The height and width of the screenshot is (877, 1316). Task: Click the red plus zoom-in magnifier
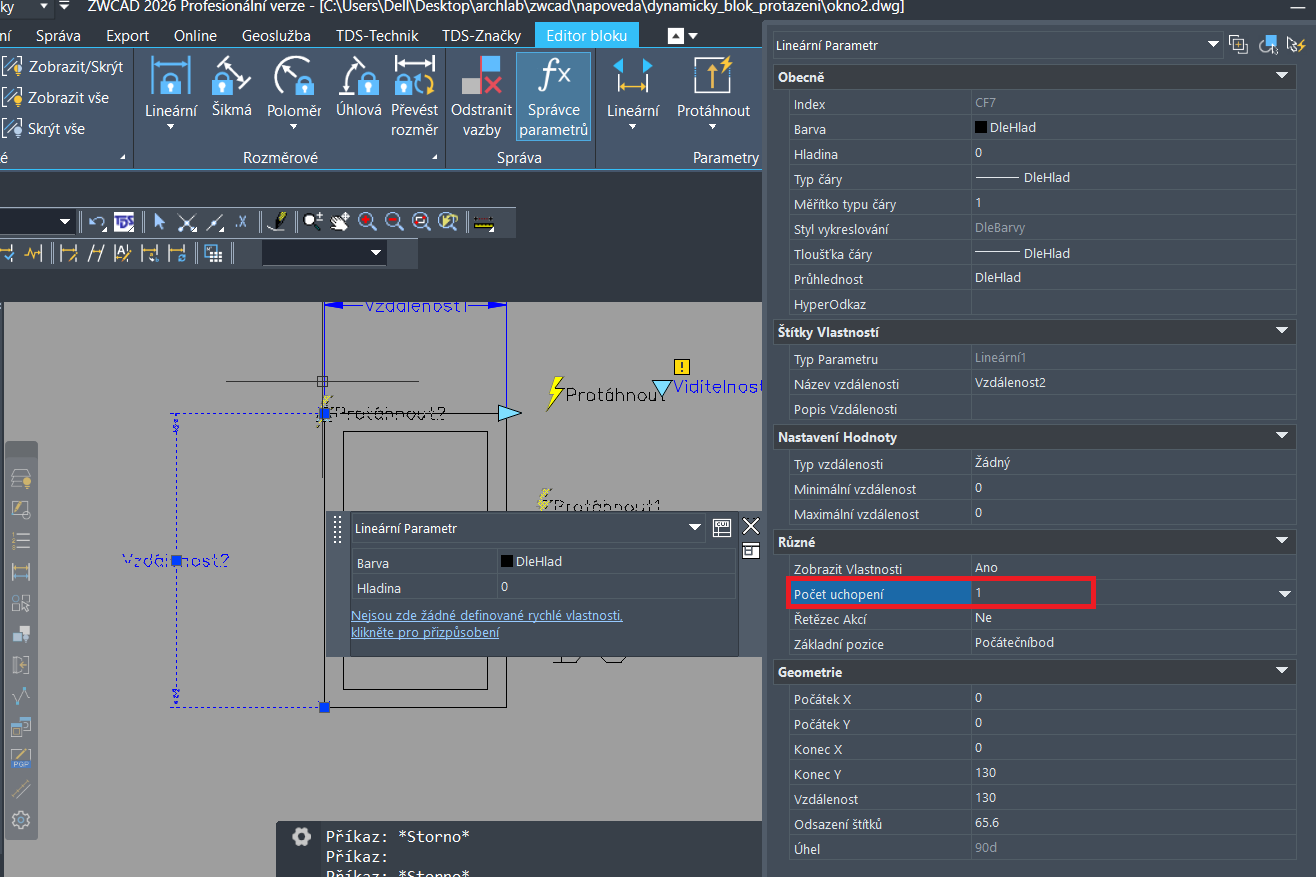[367, 222]
